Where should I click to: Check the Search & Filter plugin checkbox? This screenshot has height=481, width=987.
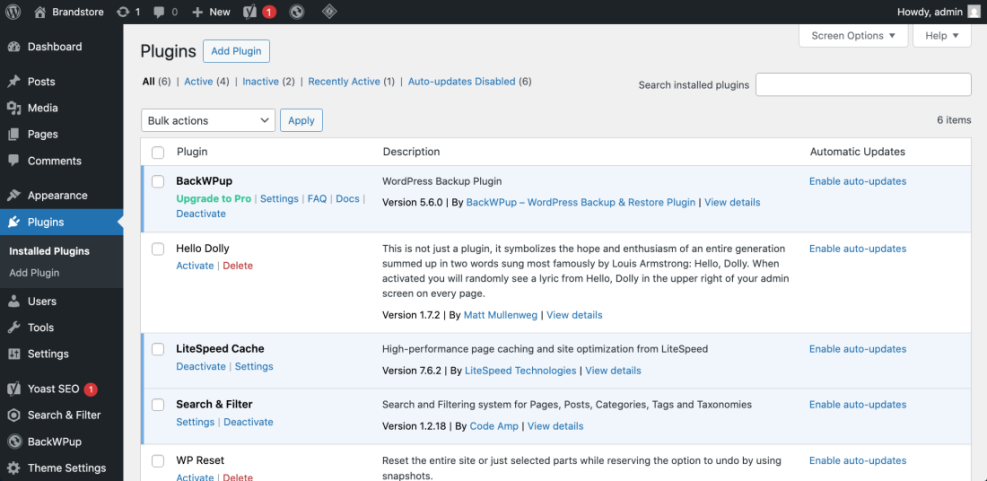coord(158,404)
